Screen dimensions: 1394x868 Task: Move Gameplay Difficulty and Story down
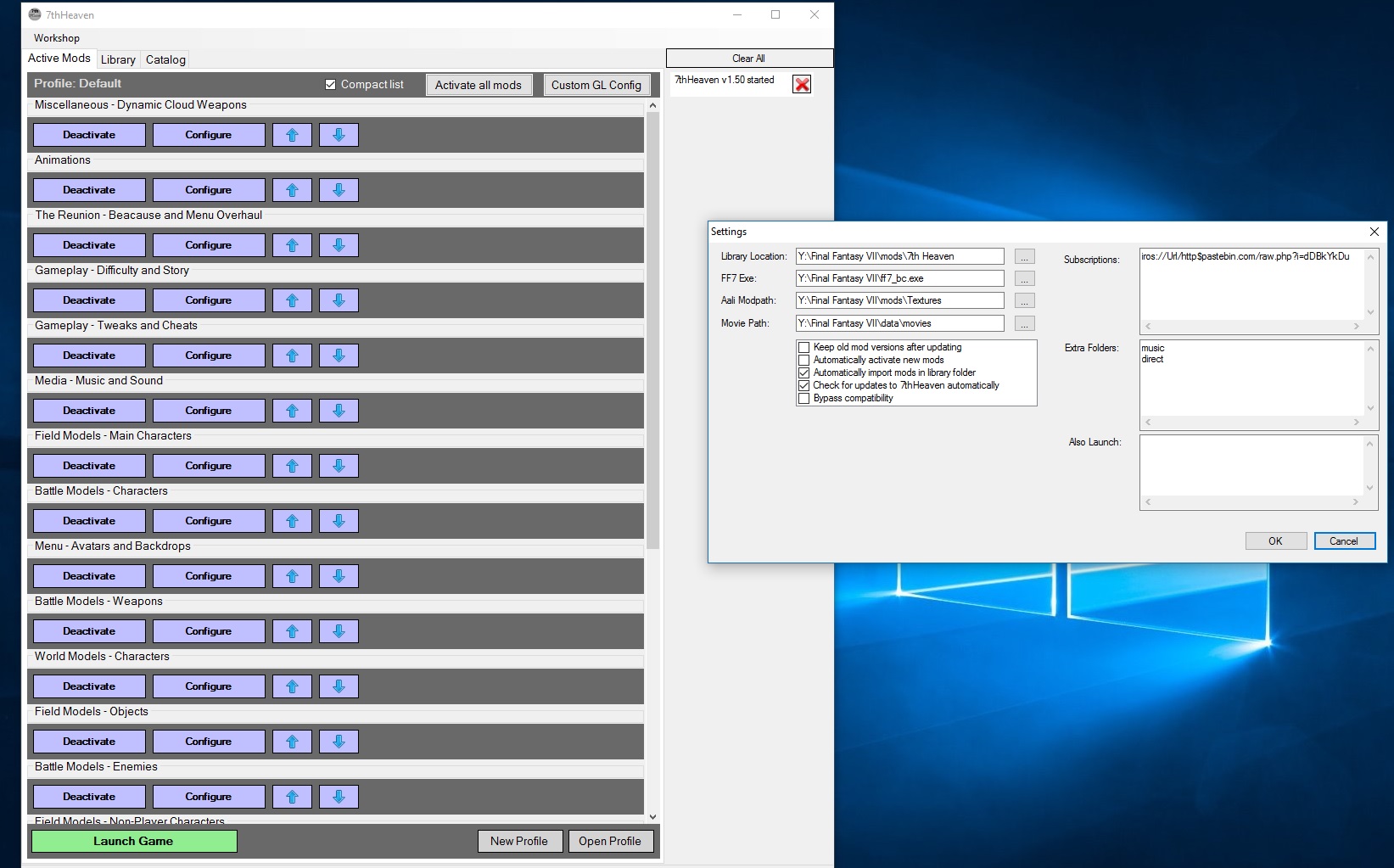pos(339,300)
